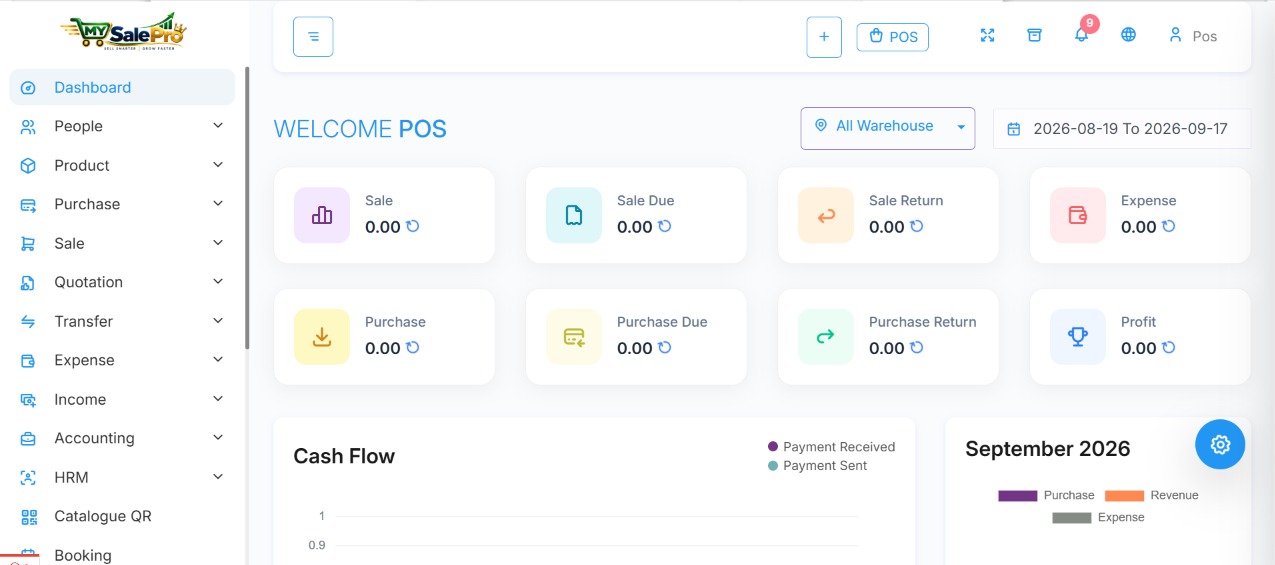
Task: Open the Sale sidebar menu
Action: 122,243
